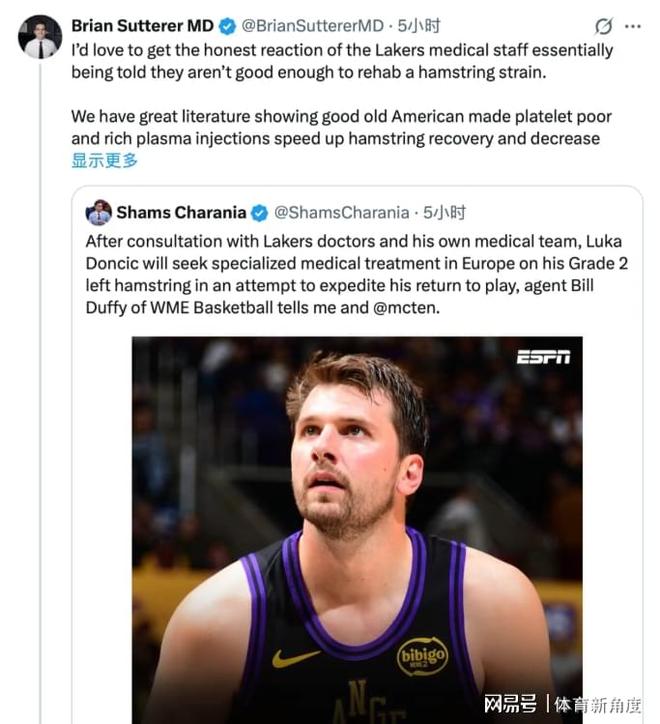The width and height of the screenshot is (660, 724).
Task: Click Brian Sutterer's profile avatar
Action: [x=40, y=37]
